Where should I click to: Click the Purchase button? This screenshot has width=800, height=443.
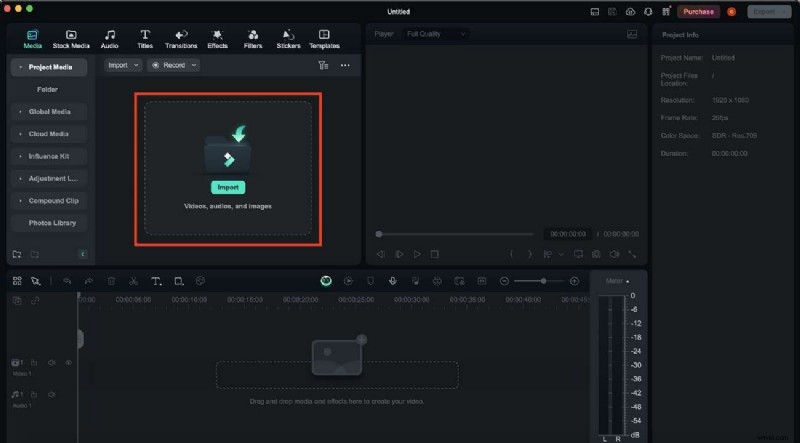[698, 11]
